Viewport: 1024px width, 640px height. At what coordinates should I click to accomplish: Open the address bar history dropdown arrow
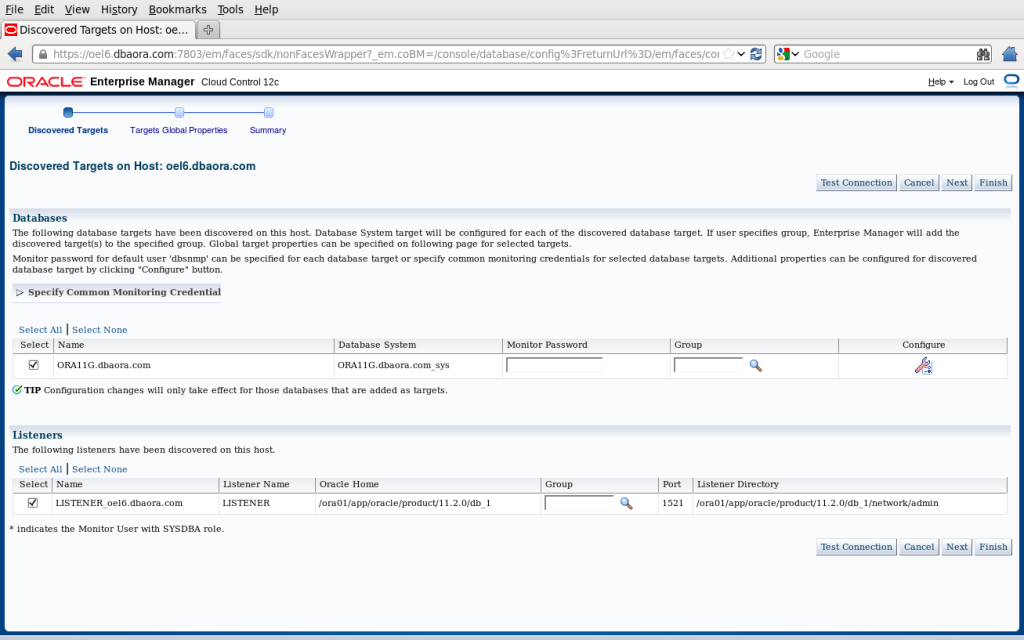(741, 54)
